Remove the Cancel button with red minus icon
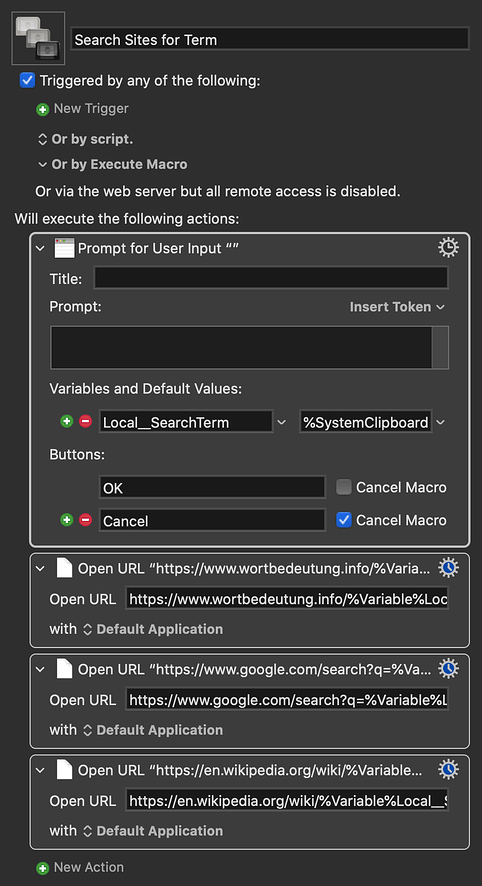 (85, 520)
